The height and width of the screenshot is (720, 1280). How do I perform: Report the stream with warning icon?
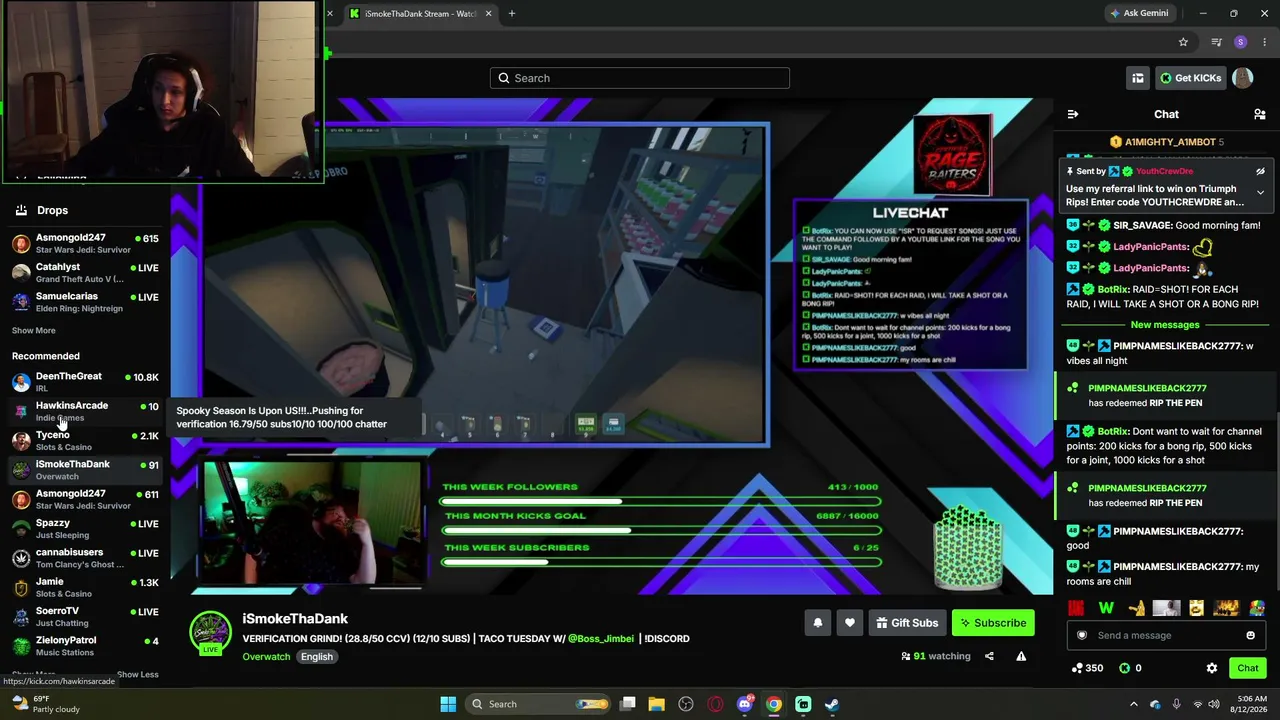click(1021, 656)
